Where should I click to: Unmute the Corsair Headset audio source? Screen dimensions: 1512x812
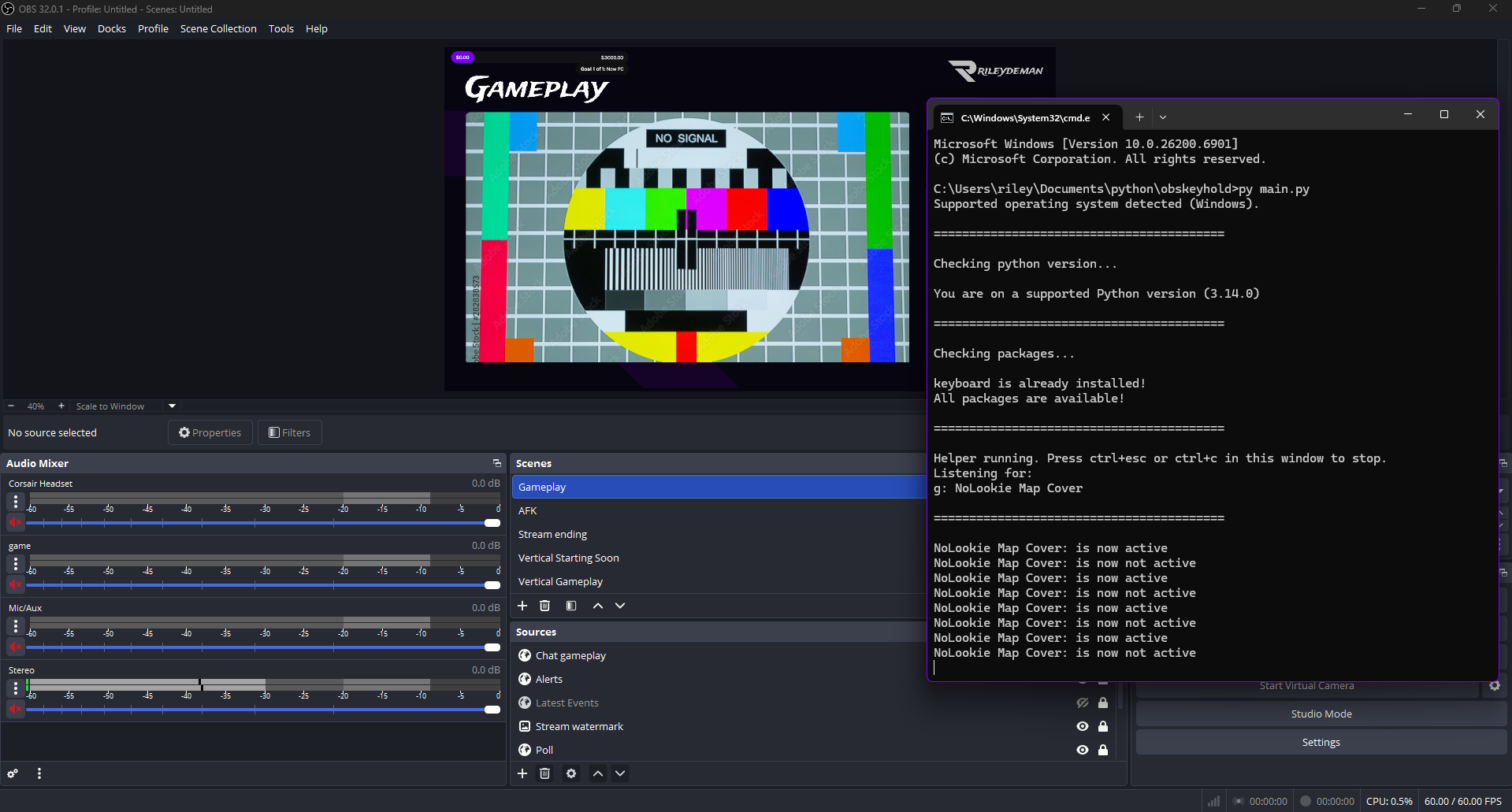pos(15,522)
